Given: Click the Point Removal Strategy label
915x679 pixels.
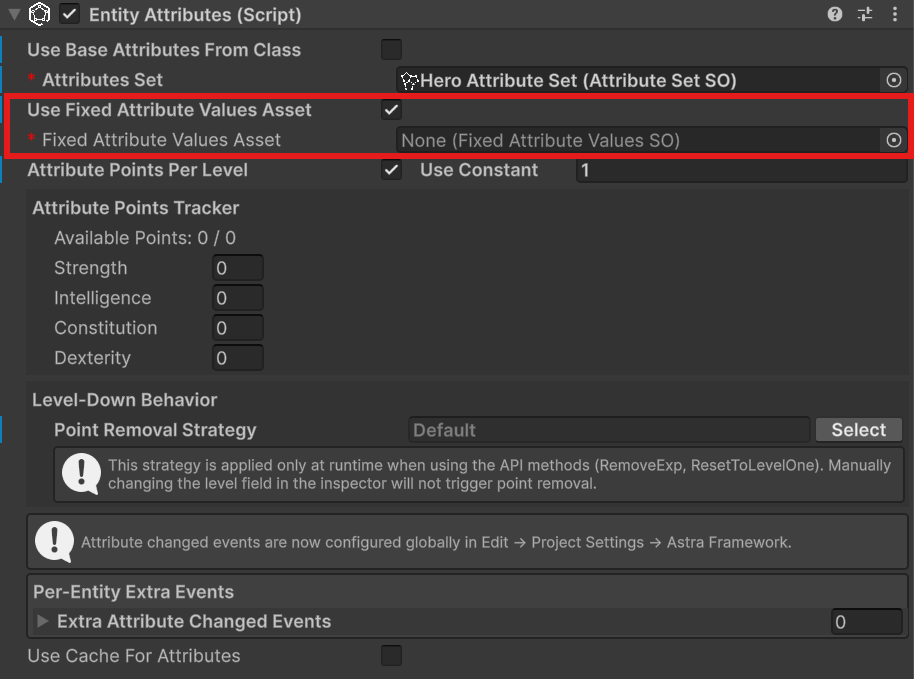Looking at the screenshot, I should 155,430.
